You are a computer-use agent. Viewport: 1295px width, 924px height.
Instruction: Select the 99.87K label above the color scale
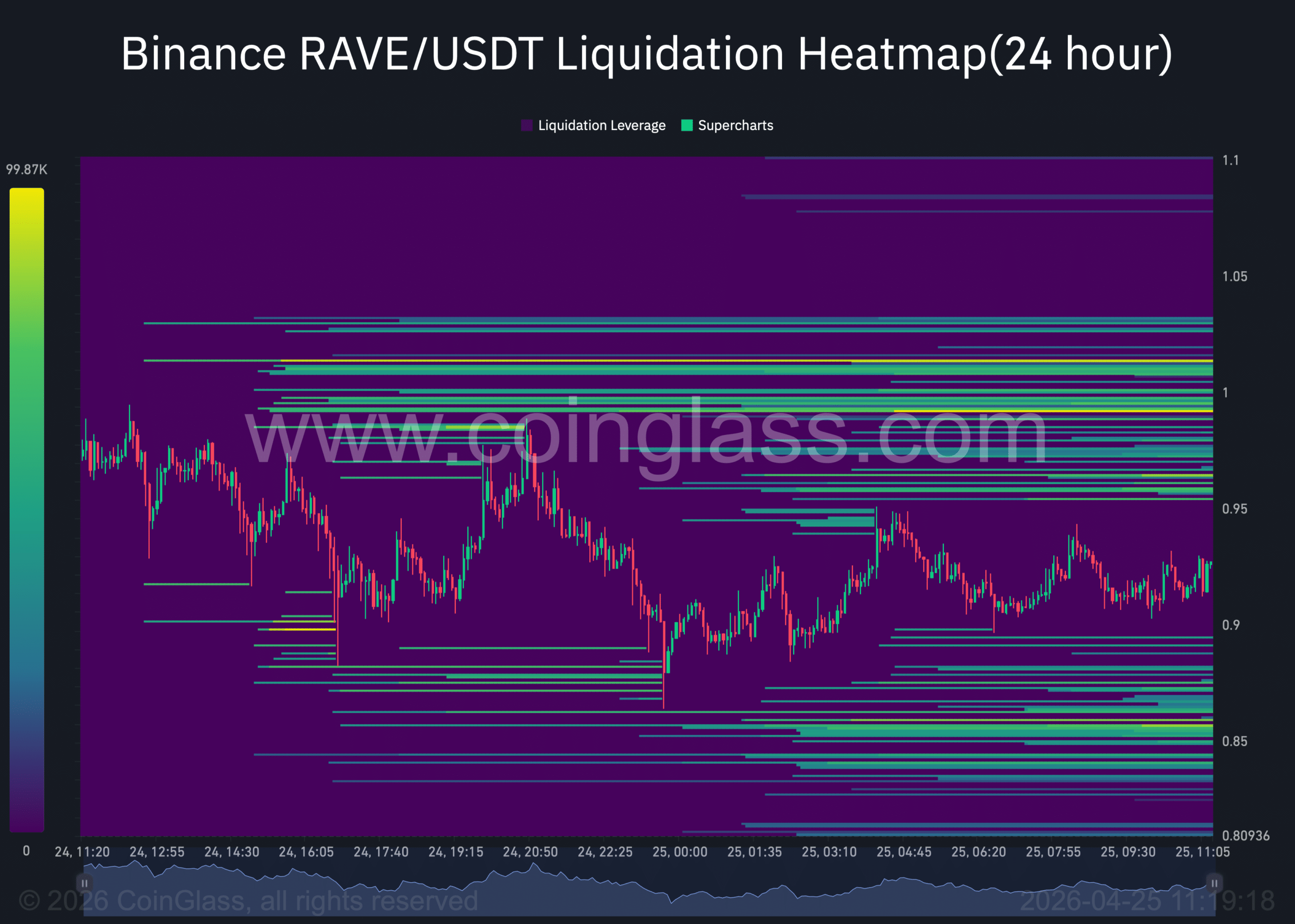[27, 168]
